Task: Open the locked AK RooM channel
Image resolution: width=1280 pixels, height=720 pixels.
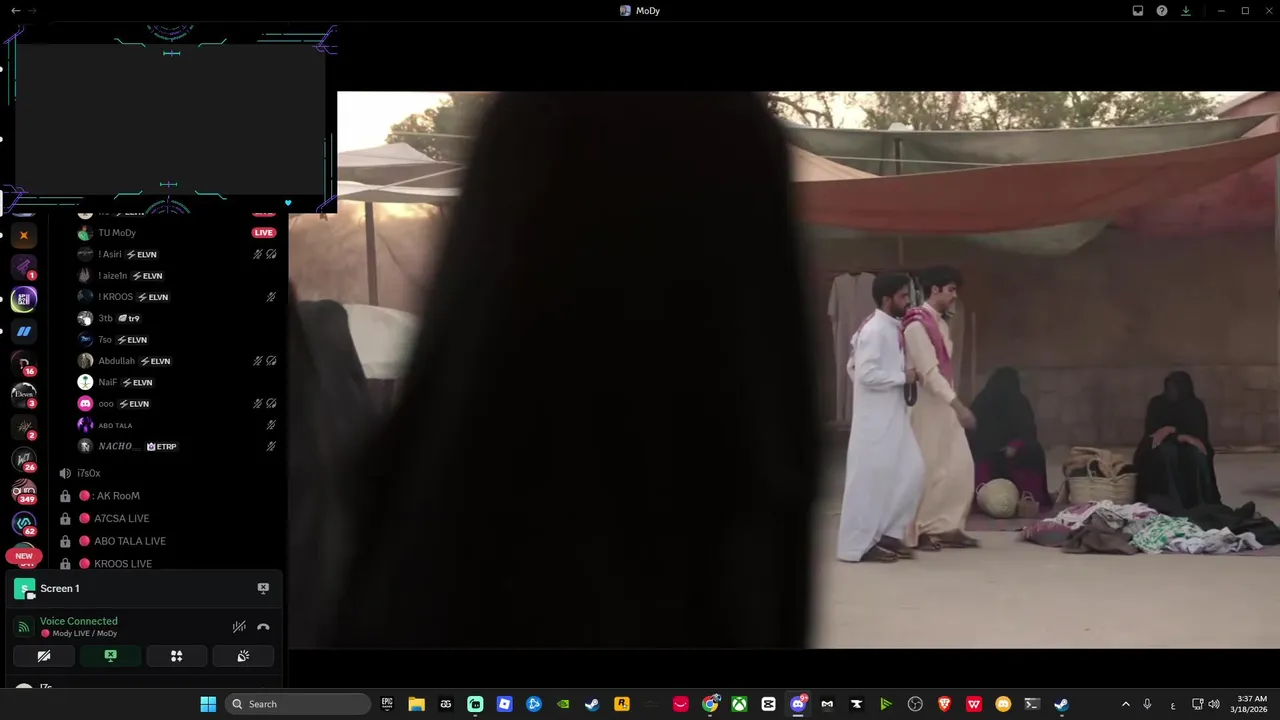Action: click(168, 496)
